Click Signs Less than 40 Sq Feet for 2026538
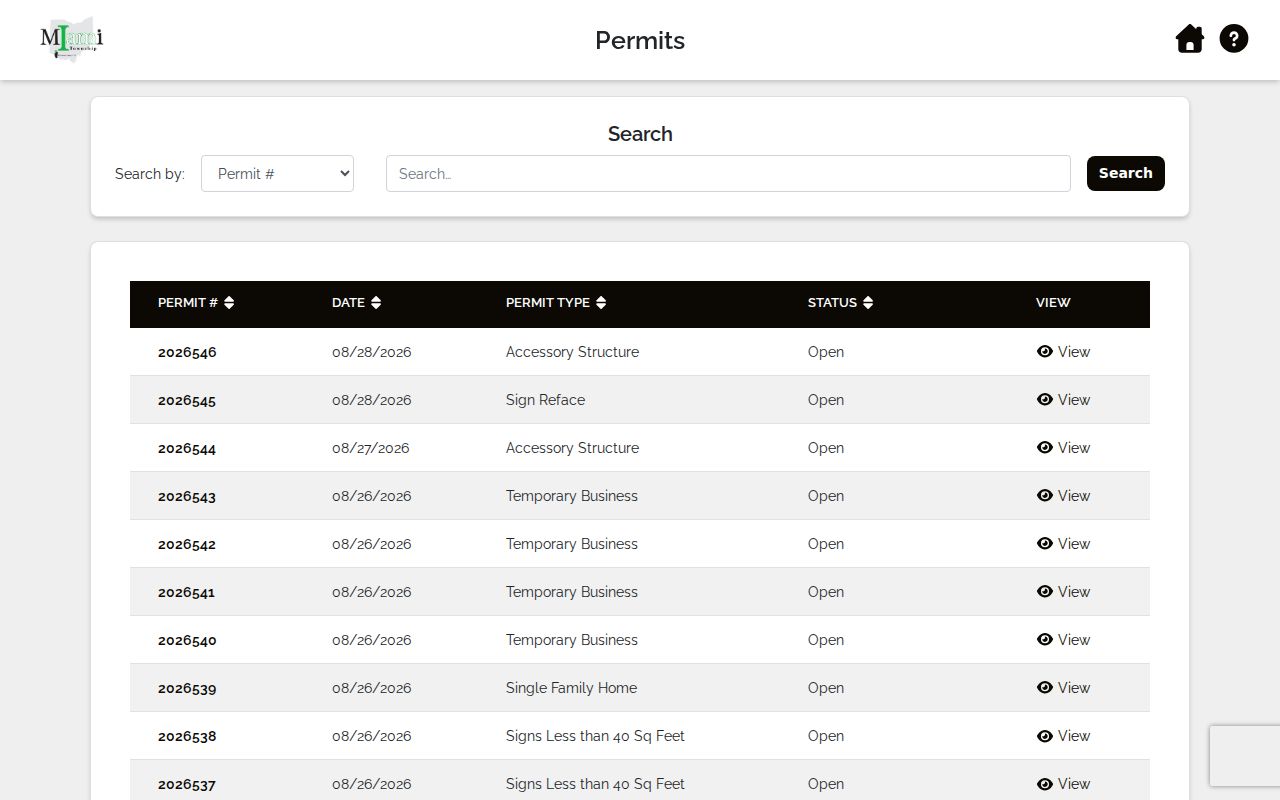Viewport: 1280px width, 800px height. [595, 736]
